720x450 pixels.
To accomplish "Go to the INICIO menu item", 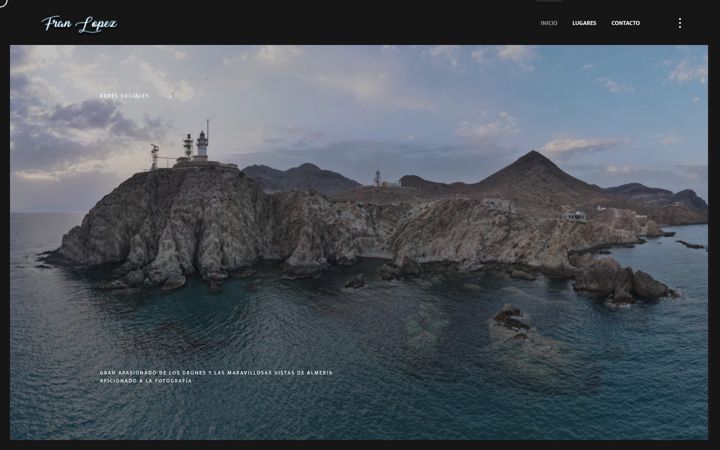I will [x=549, y=23].
